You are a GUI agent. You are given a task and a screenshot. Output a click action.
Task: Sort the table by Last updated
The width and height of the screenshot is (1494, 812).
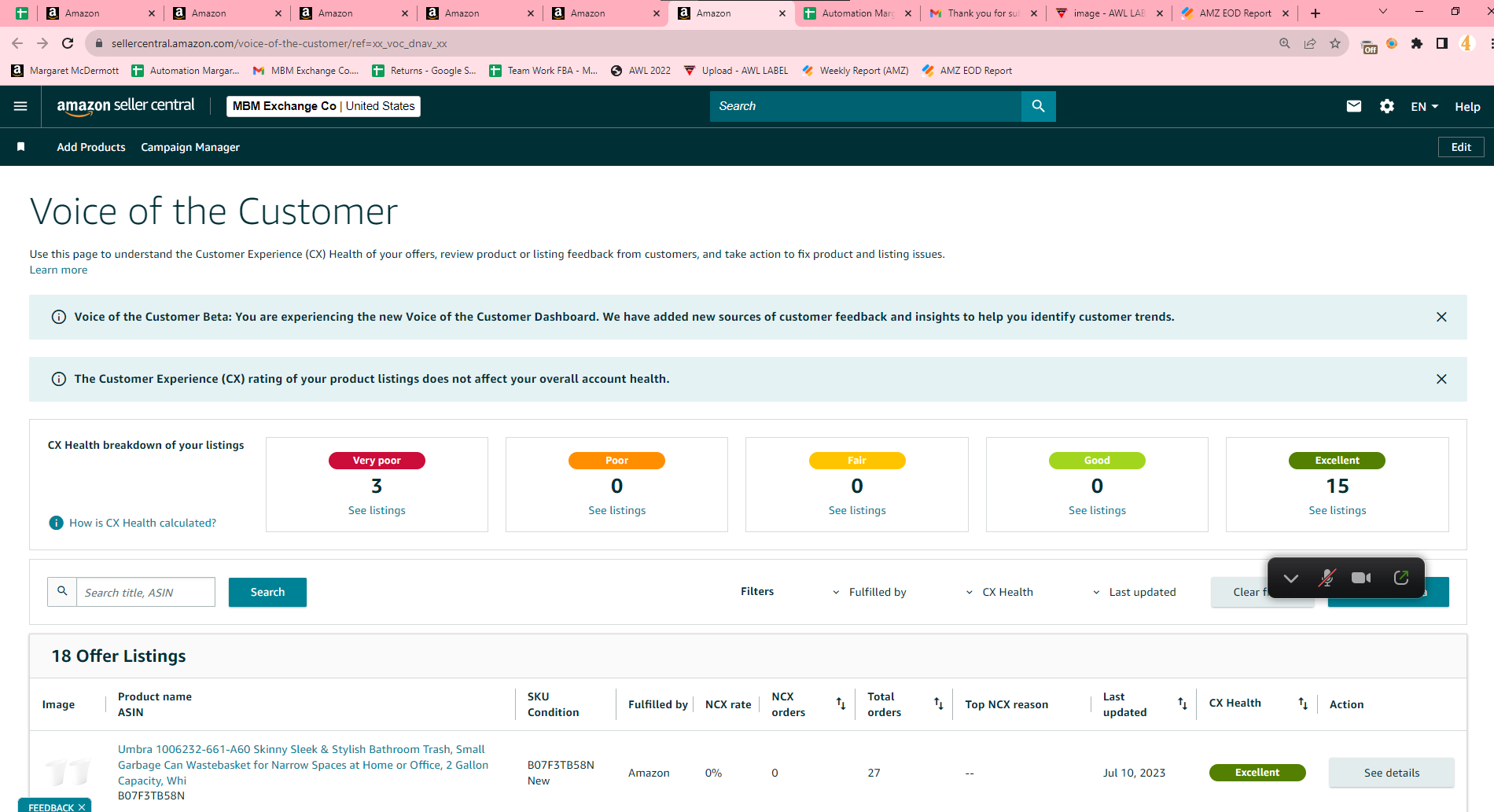pos(1182,704)
